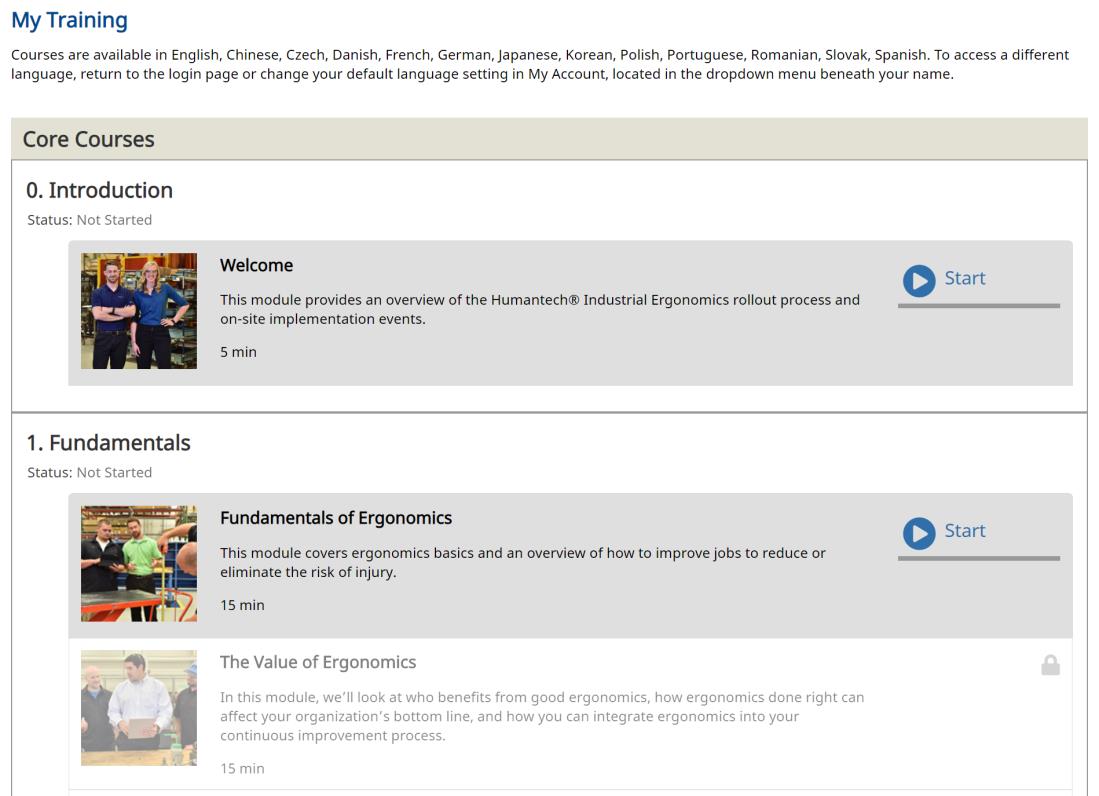Click the My Training page heading

[69, 20]
